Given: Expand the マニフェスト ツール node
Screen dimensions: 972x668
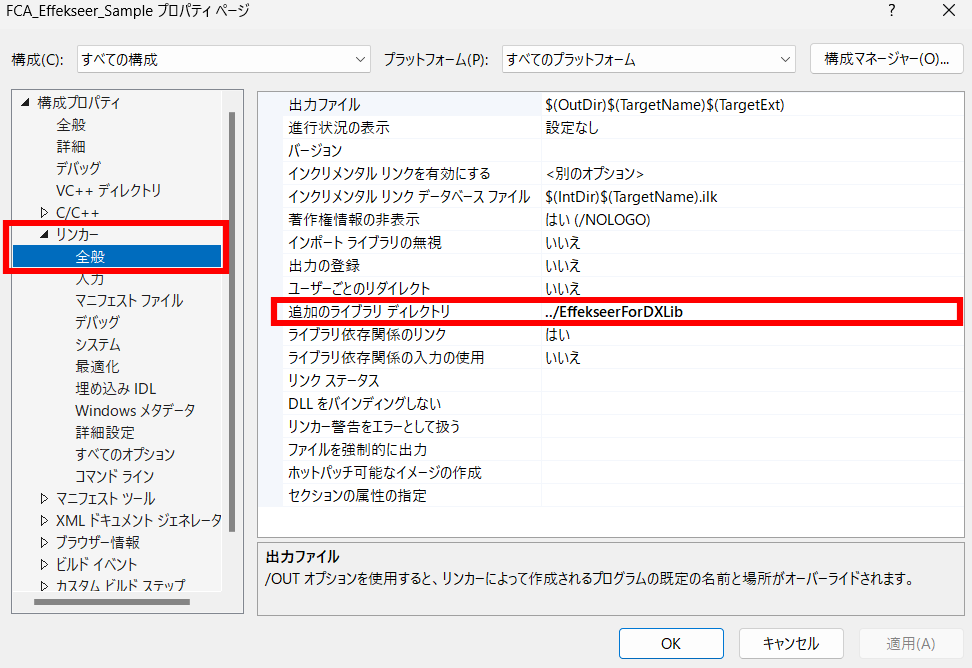Looking at the screenshot, I should coord(43,497).
